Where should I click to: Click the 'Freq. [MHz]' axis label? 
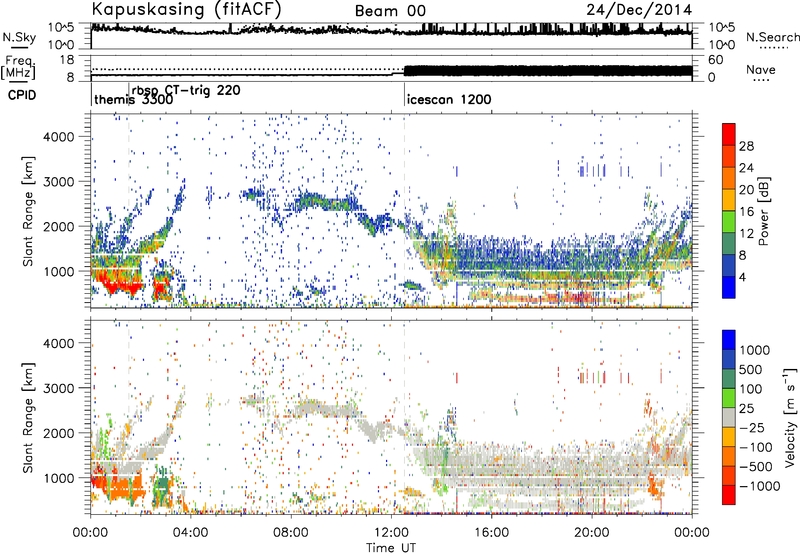click(19, 67)
